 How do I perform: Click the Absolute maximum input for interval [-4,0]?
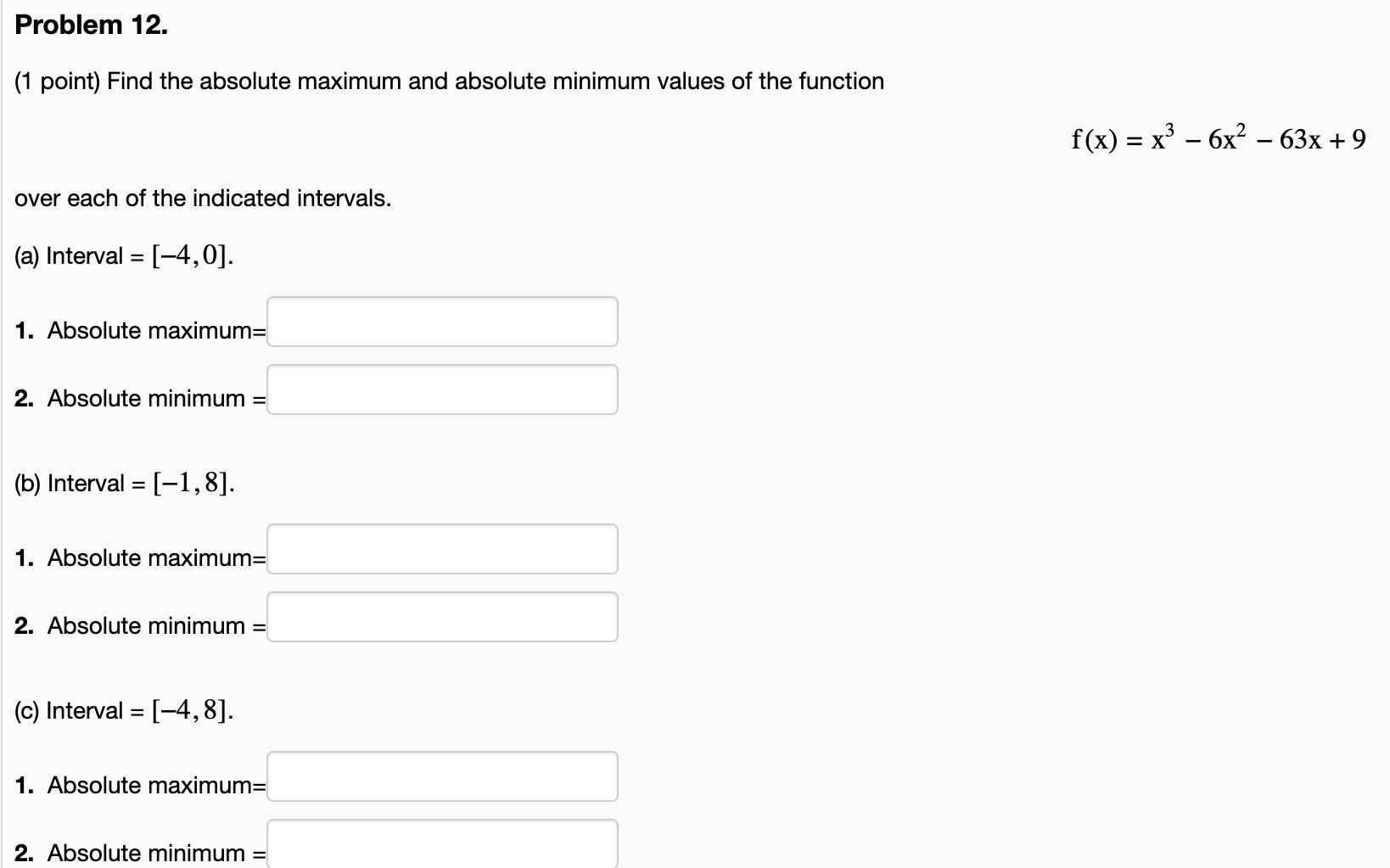[441, 322]
